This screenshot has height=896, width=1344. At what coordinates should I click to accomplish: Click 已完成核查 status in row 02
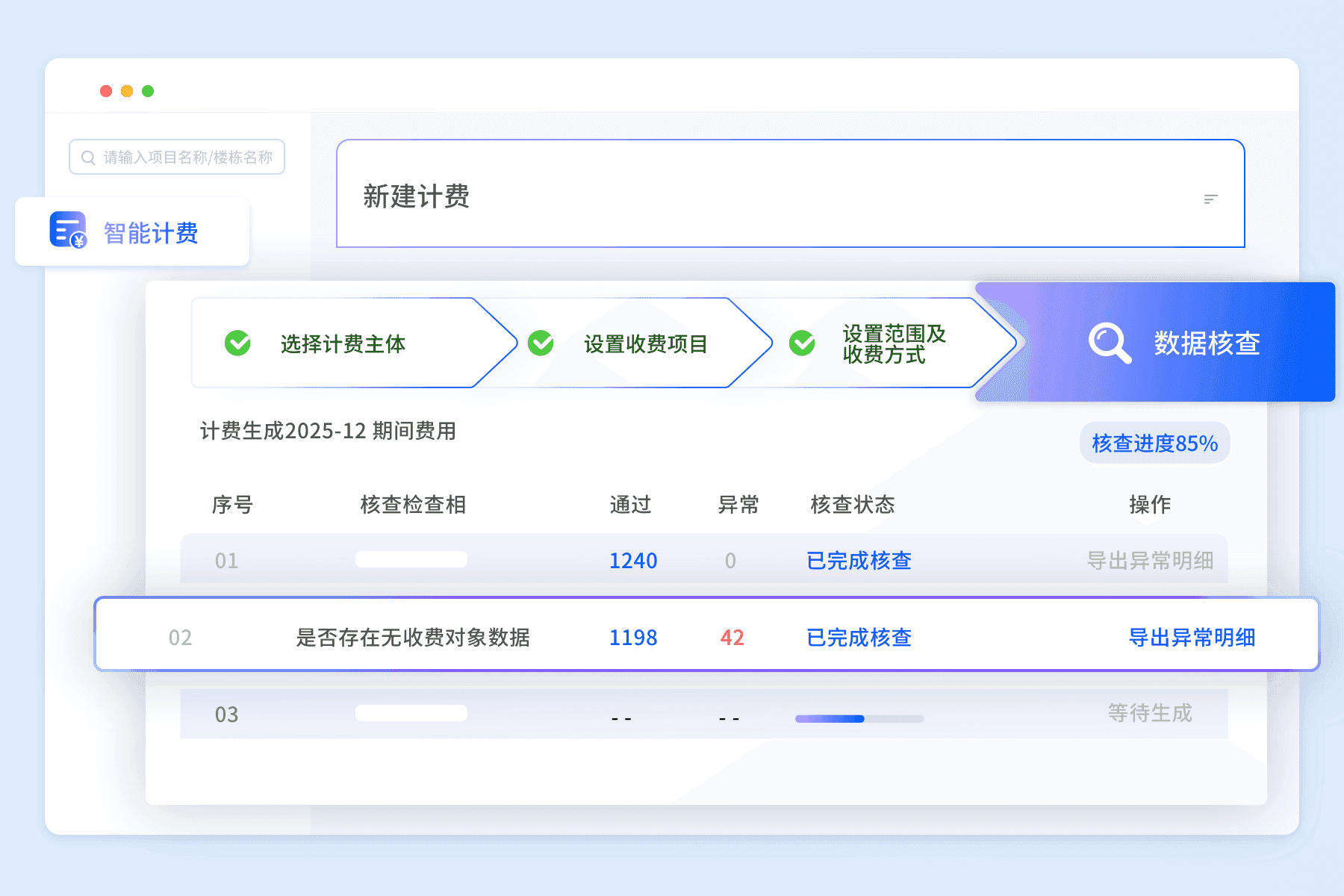point(859,638)
